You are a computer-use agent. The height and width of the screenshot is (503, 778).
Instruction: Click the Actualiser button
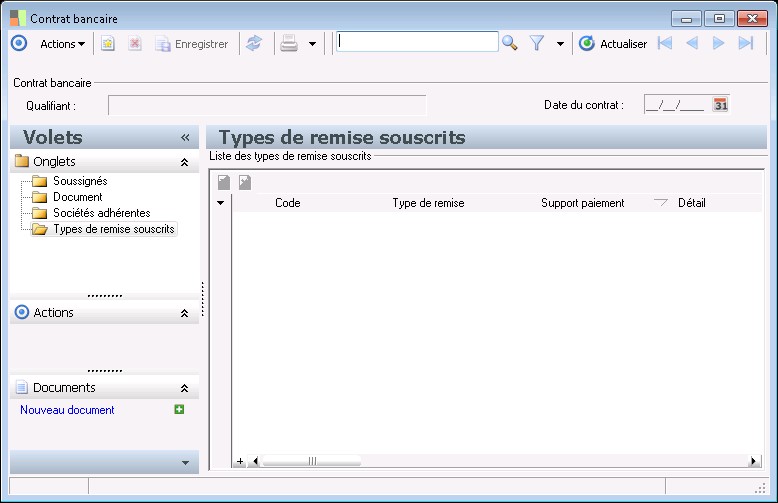[x=613, y=44]
